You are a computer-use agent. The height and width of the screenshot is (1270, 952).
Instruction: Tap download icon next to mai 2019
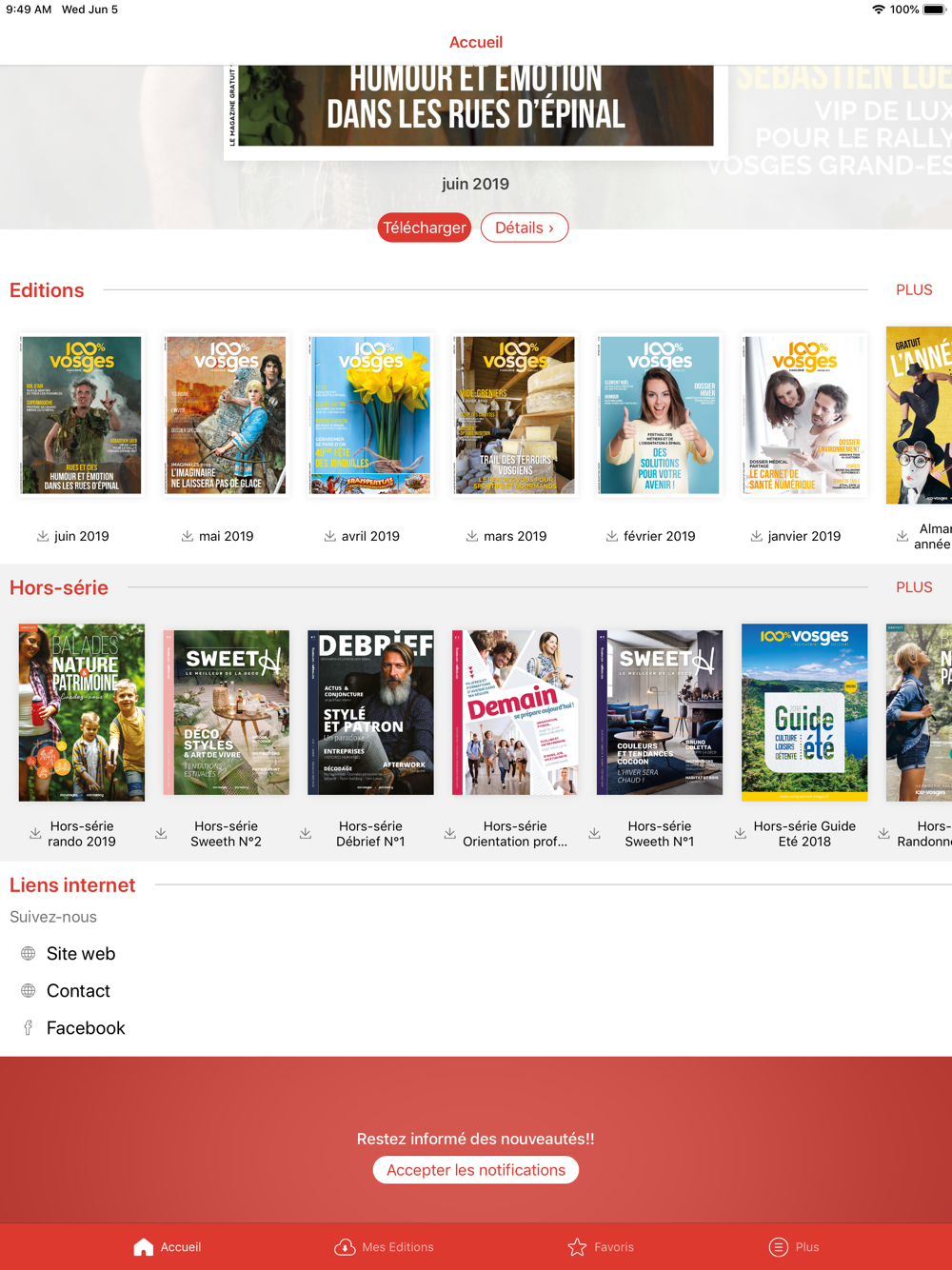click(x=188, y=536)
